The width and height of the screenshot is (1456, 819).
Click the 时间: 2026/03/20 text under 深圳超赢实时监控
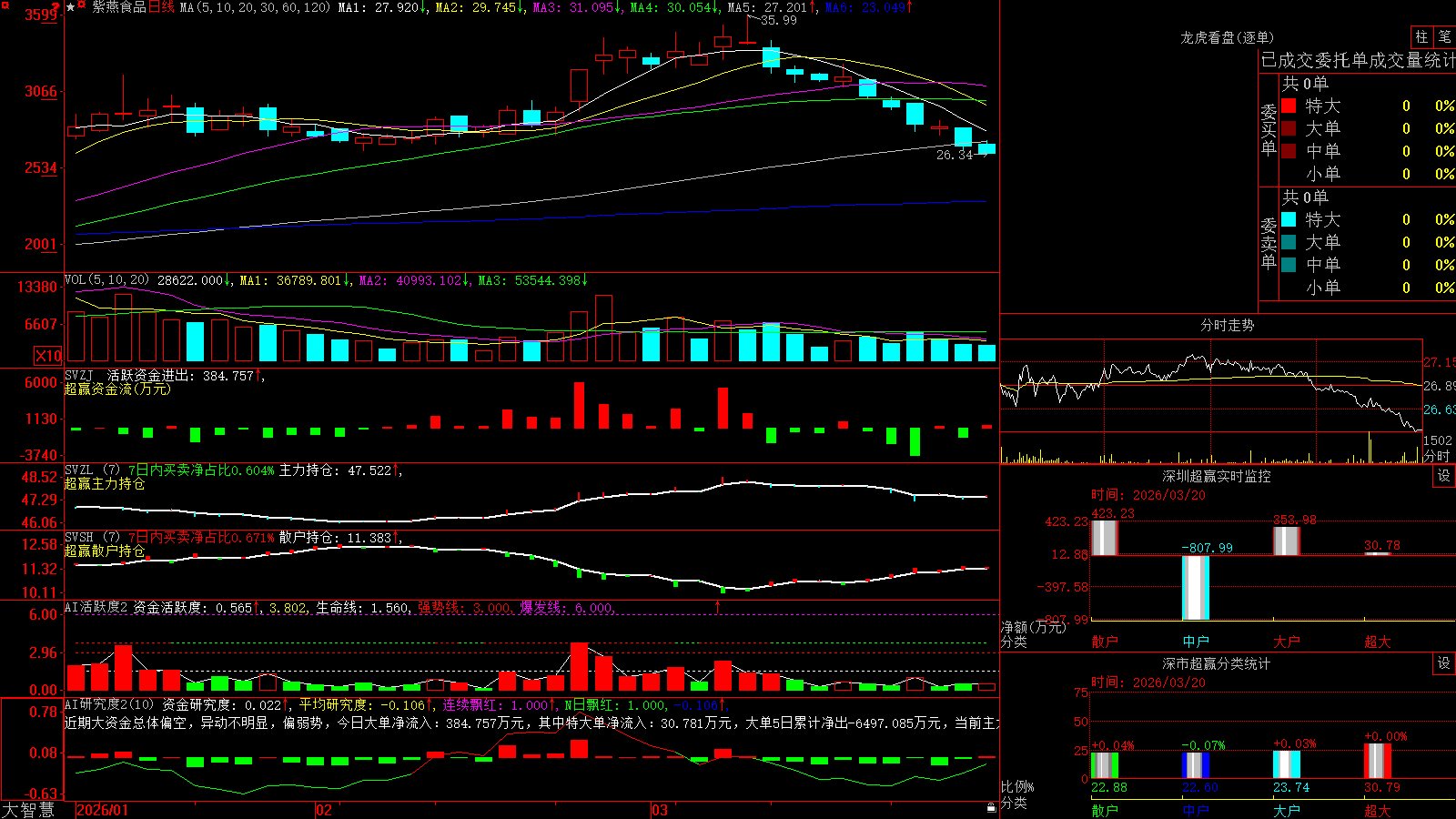coord(1148,495)
